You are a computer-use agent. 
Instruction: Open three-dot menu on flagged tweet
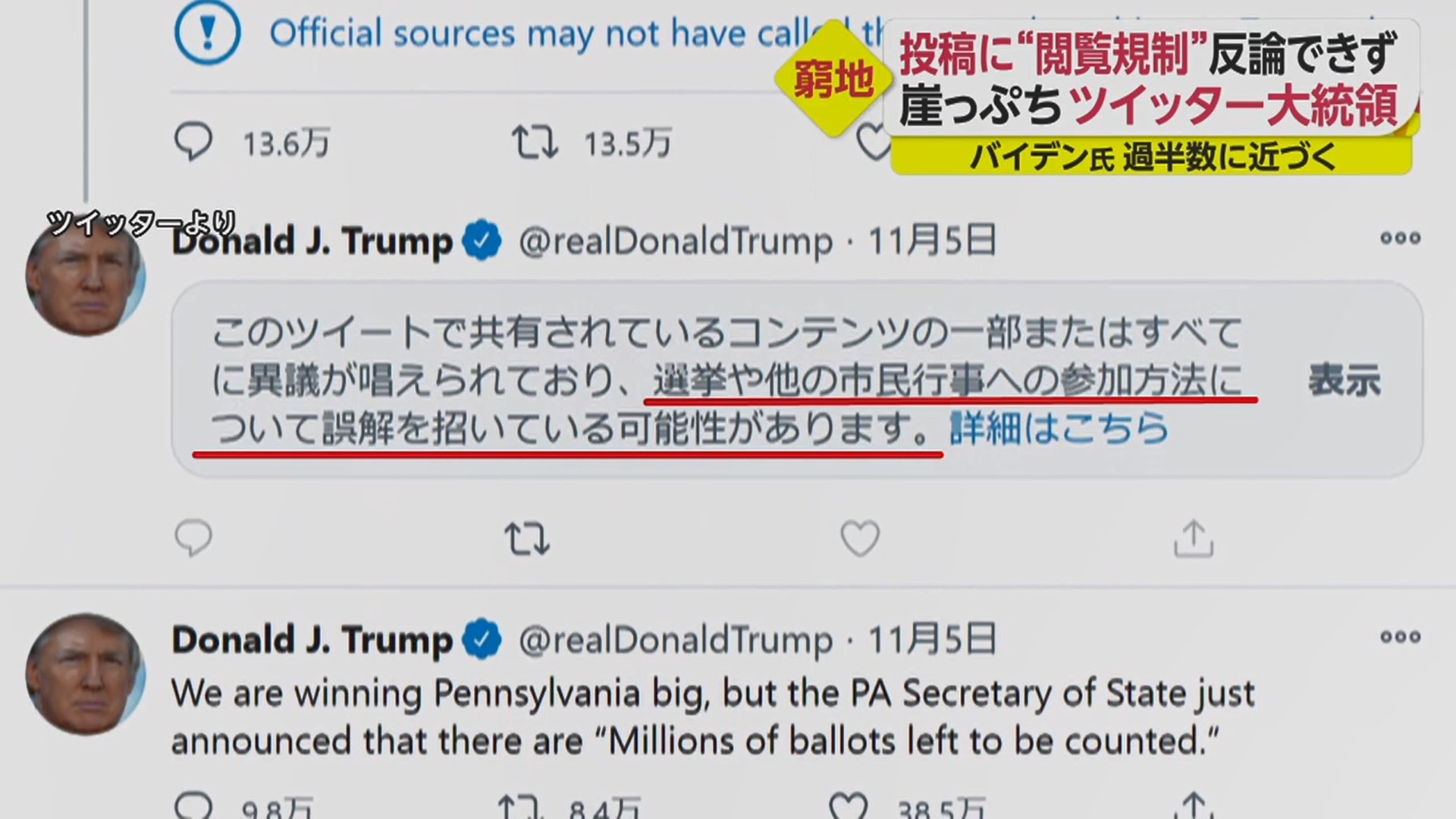[1400, 238]
